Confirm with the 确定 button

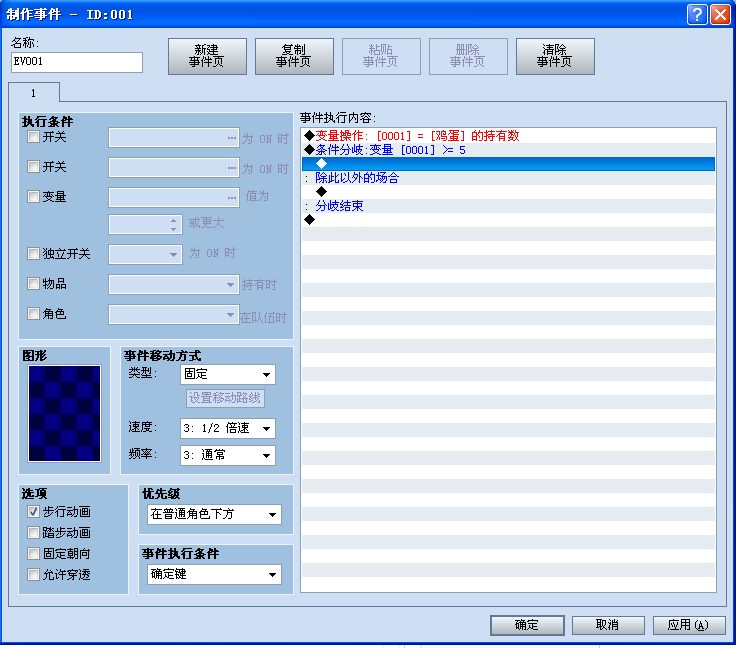coord(527,625)
